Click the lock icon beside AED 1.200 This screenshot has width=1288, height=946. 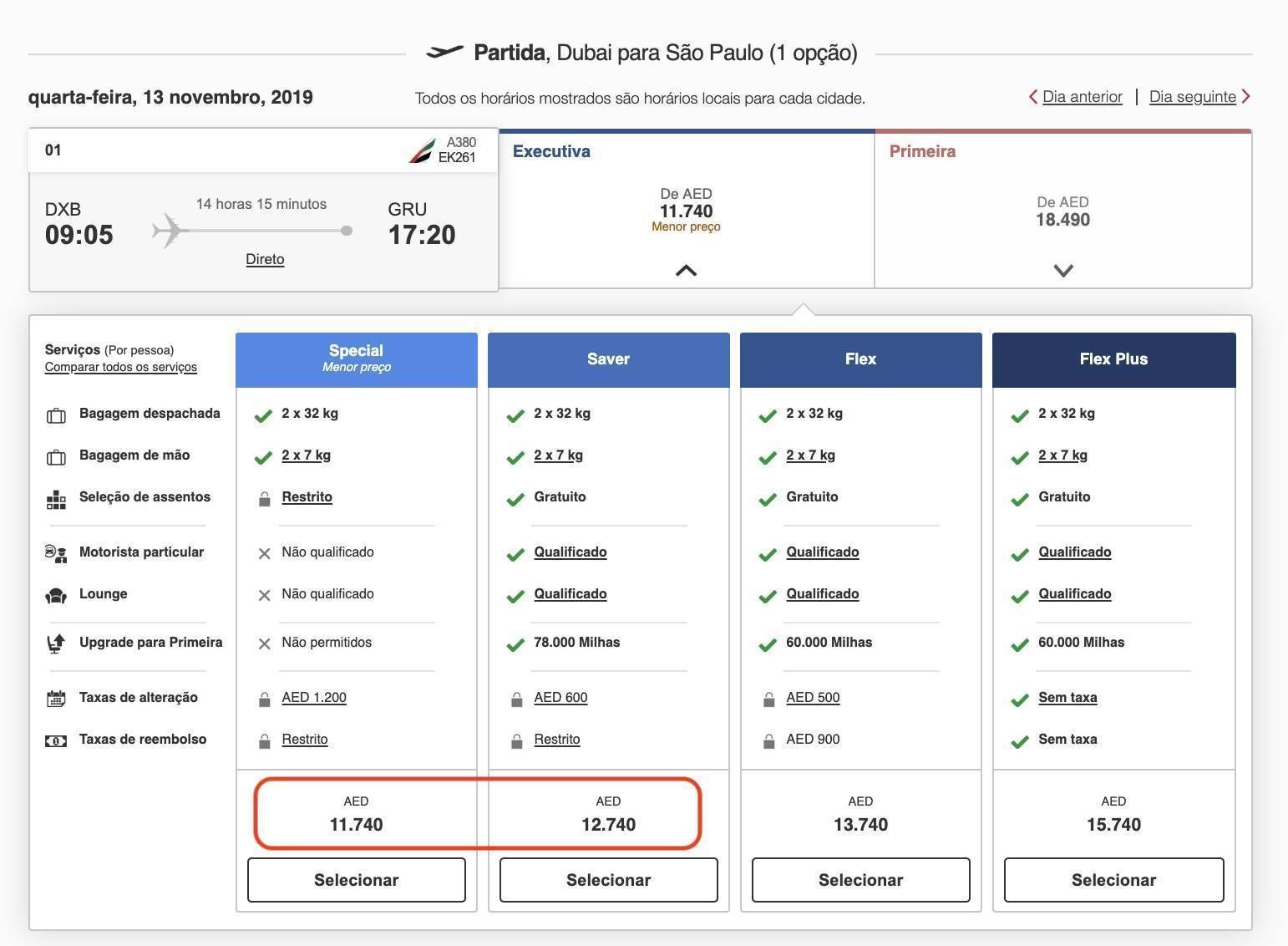(x=264, y=699)
